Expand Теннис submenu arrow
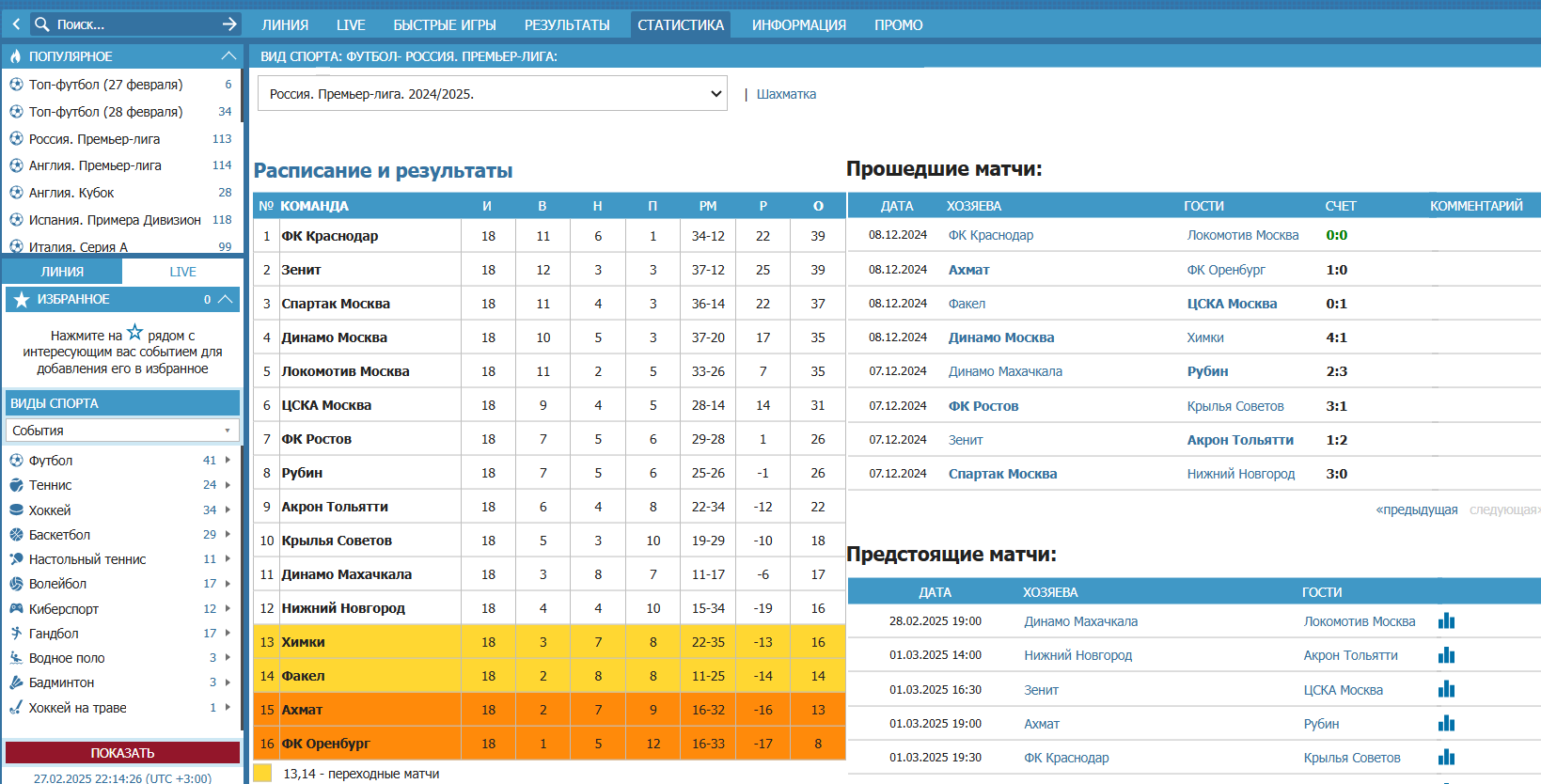The image size is (1541, 784). tap(228, 485)
